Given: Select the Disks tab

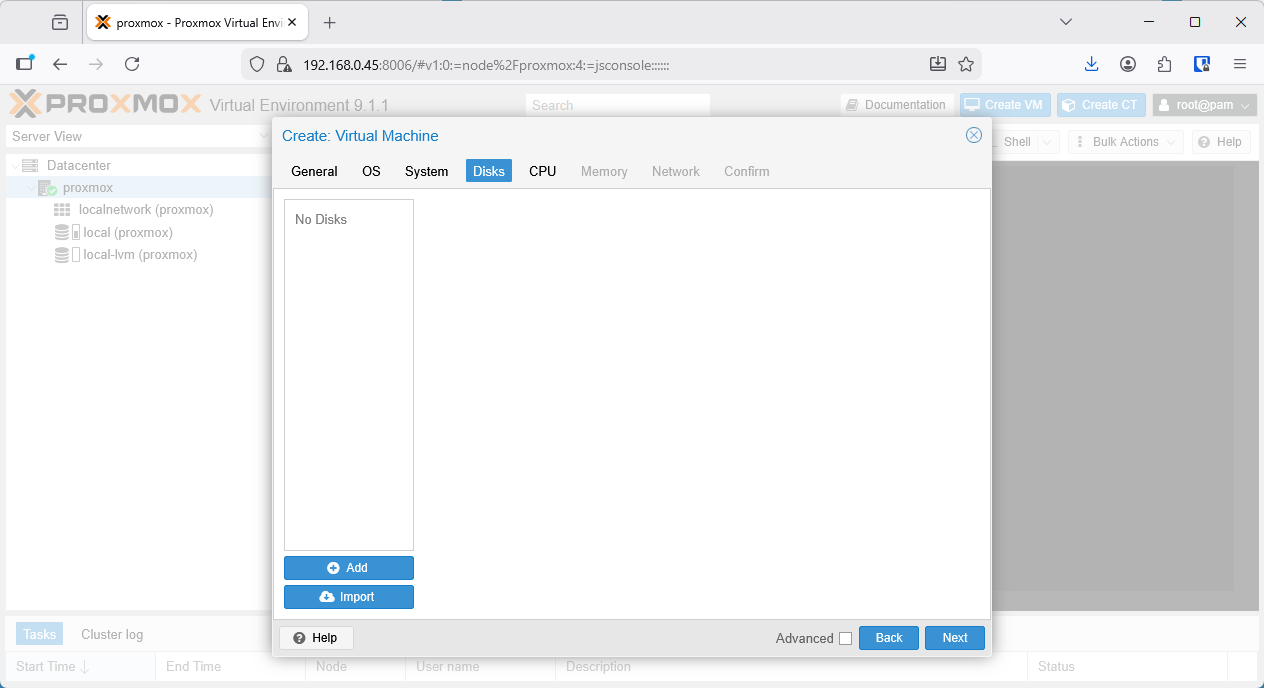Looking at the screenshot, I should tap(489, 171).
